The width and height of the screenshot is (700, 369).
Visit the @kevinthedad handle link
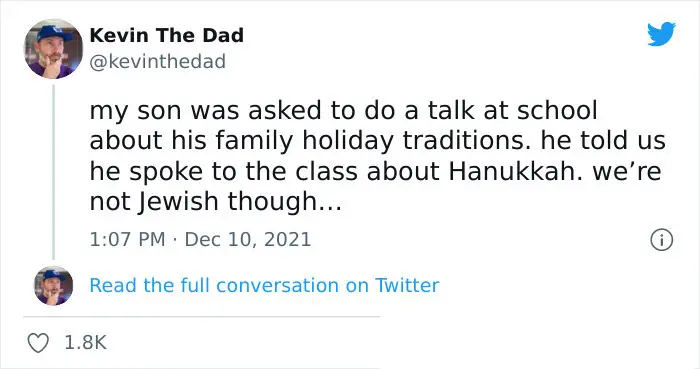tap(158, 62)
